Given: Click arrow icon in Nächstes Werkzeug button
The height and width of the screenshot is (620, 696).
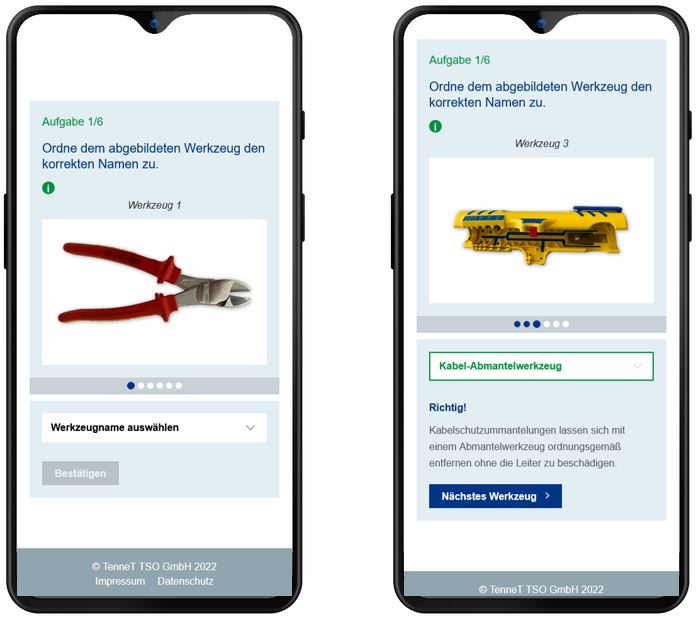Looking at the screenshot, I should click(x=547, y=496).
